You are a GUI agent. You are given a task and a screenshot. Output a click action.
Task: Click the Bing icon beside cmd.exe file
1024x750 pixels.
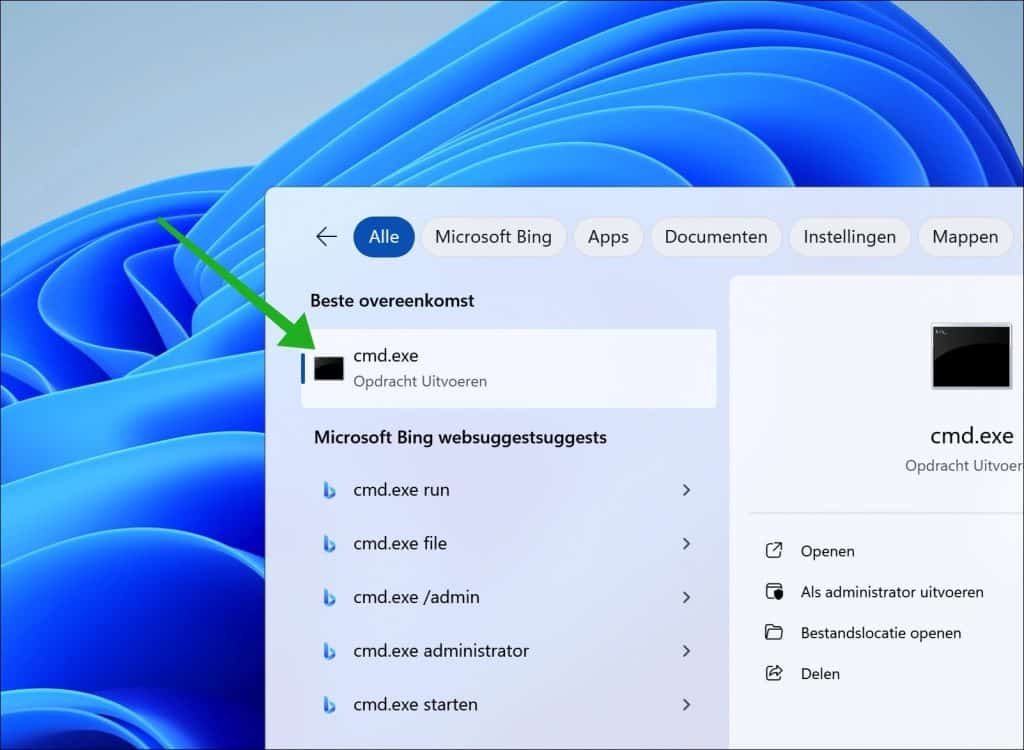tap(330, 544)
